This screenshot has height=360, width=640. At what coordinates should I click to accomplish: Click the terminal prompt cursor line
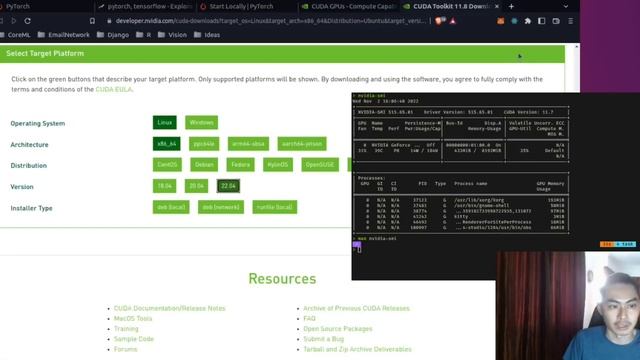click(x=359, y=249)
